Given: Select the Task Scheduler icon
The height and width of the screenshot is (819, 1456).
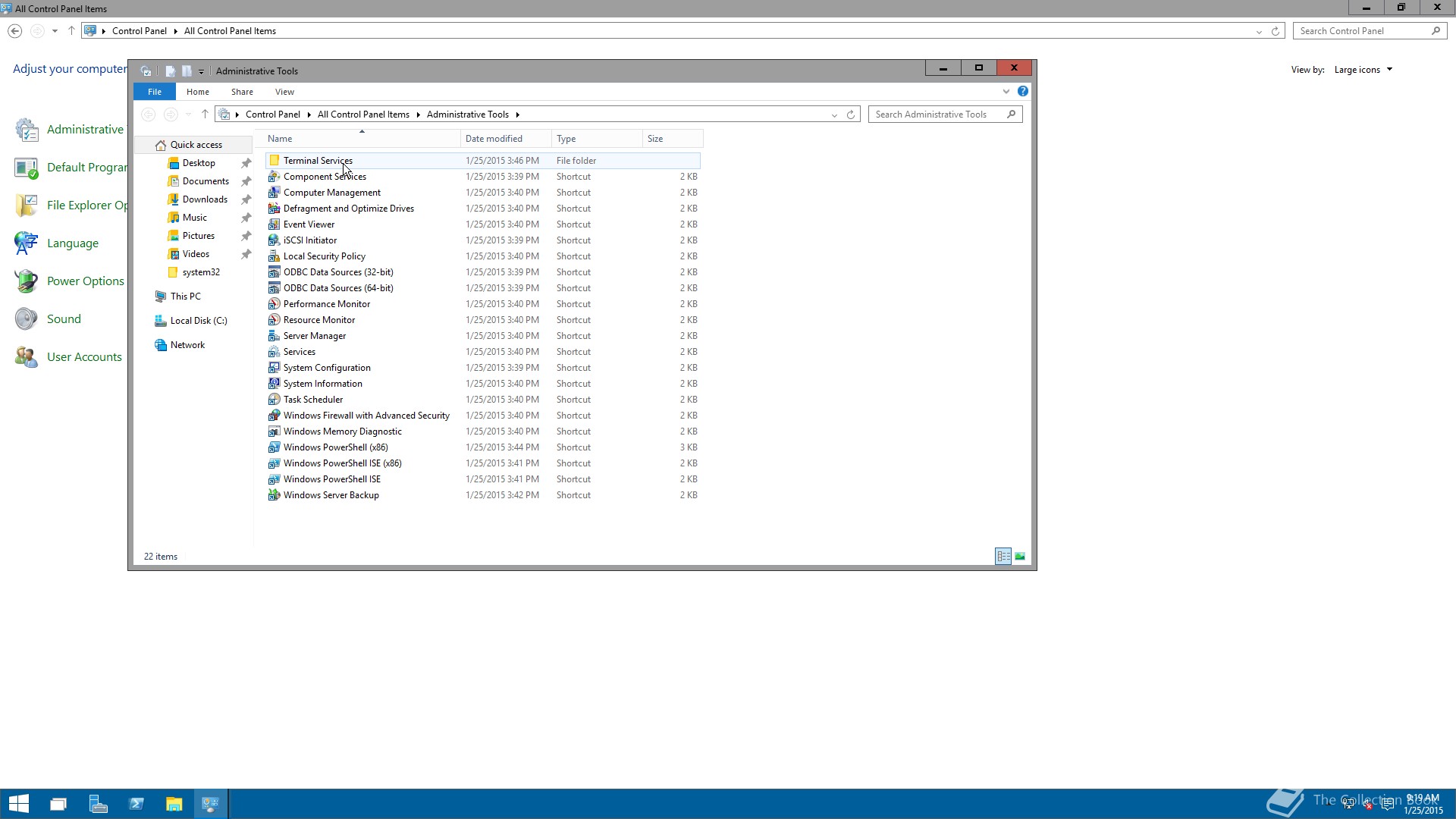Looking at the screenshot, I should [275, 400].
